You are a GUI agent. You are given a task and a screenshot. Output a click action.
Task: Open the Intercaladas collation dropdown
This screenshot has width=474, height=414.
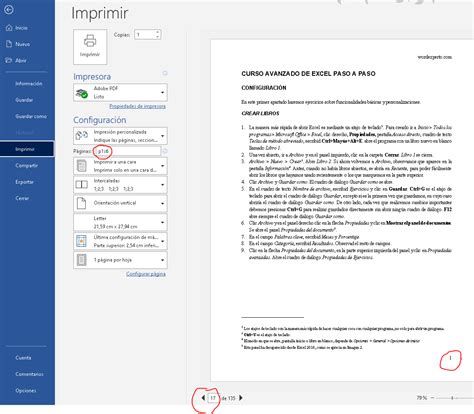[x=120, y=185]
